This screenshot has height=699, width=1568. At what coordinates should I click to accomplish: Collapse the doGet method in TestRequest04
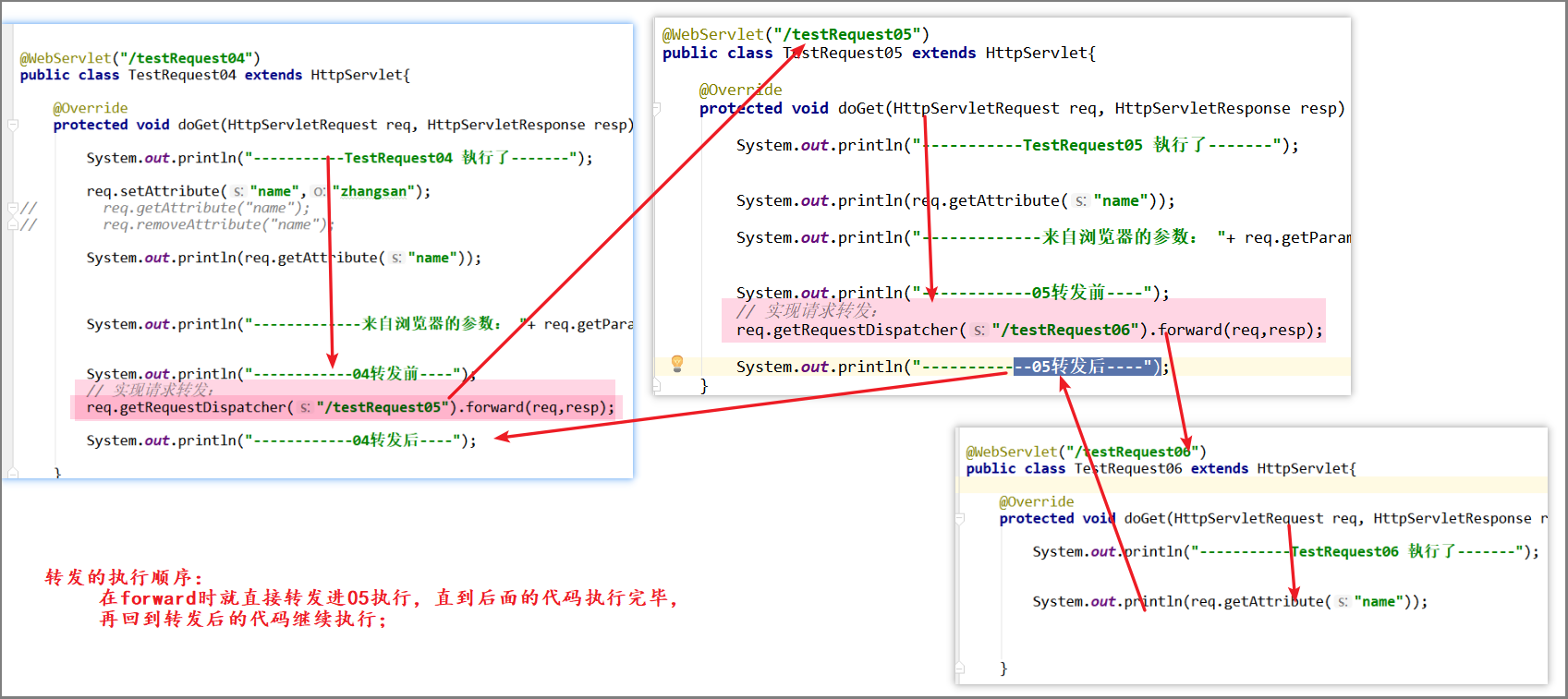tap(13, 125)
